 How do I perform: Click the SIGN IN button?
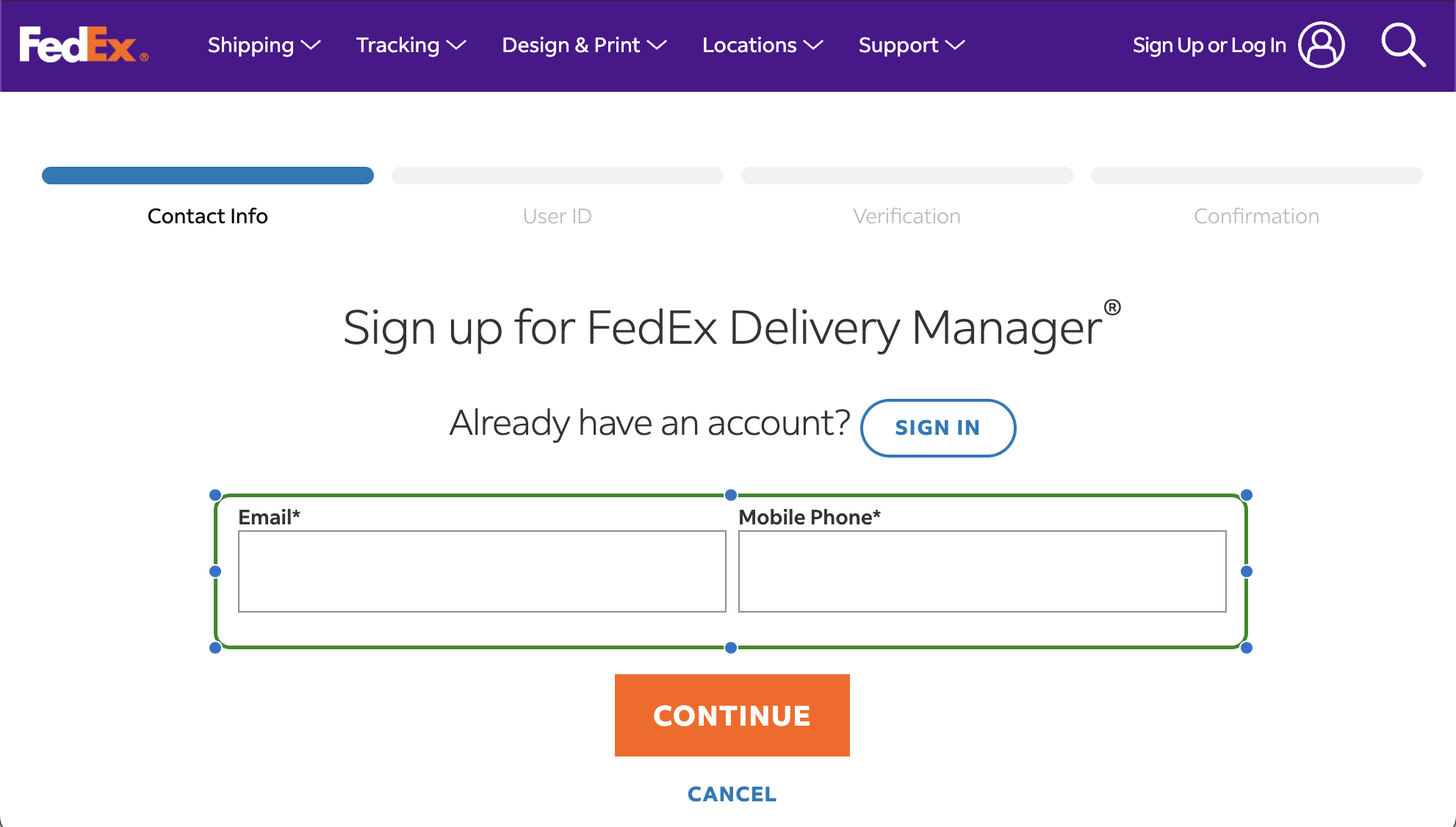938,427
